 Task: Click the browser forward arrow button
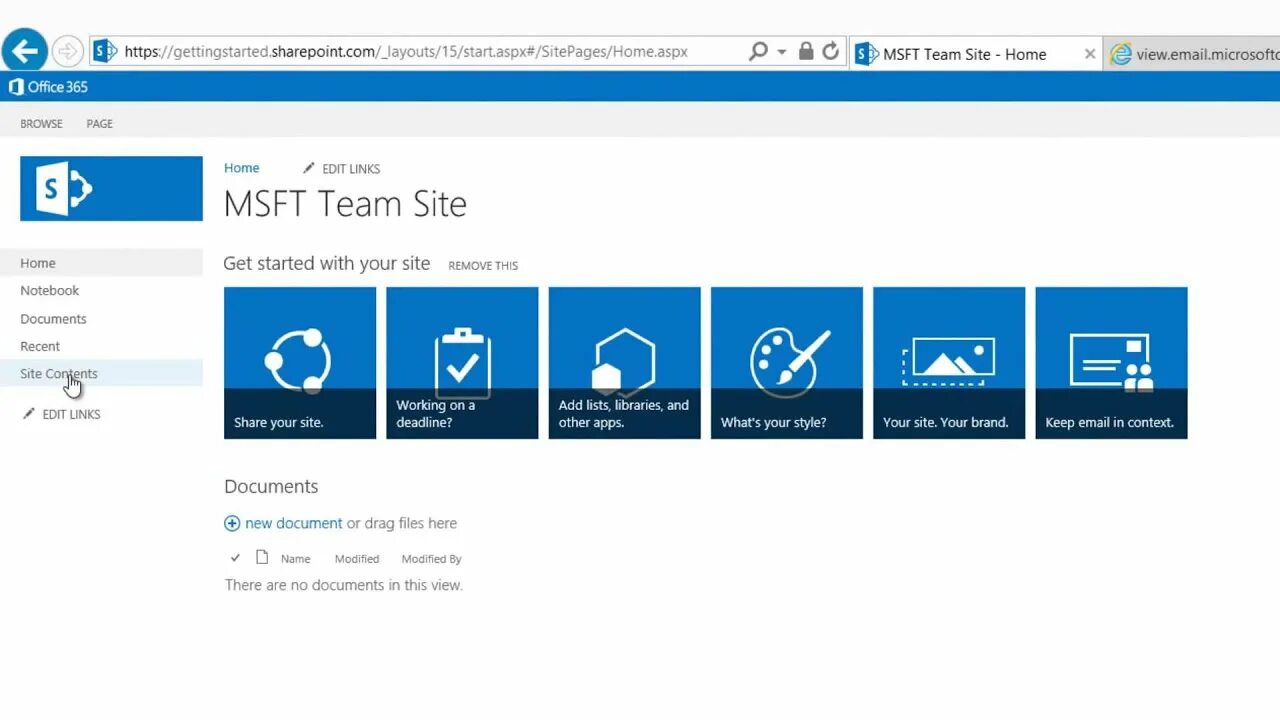click(68, 51)
